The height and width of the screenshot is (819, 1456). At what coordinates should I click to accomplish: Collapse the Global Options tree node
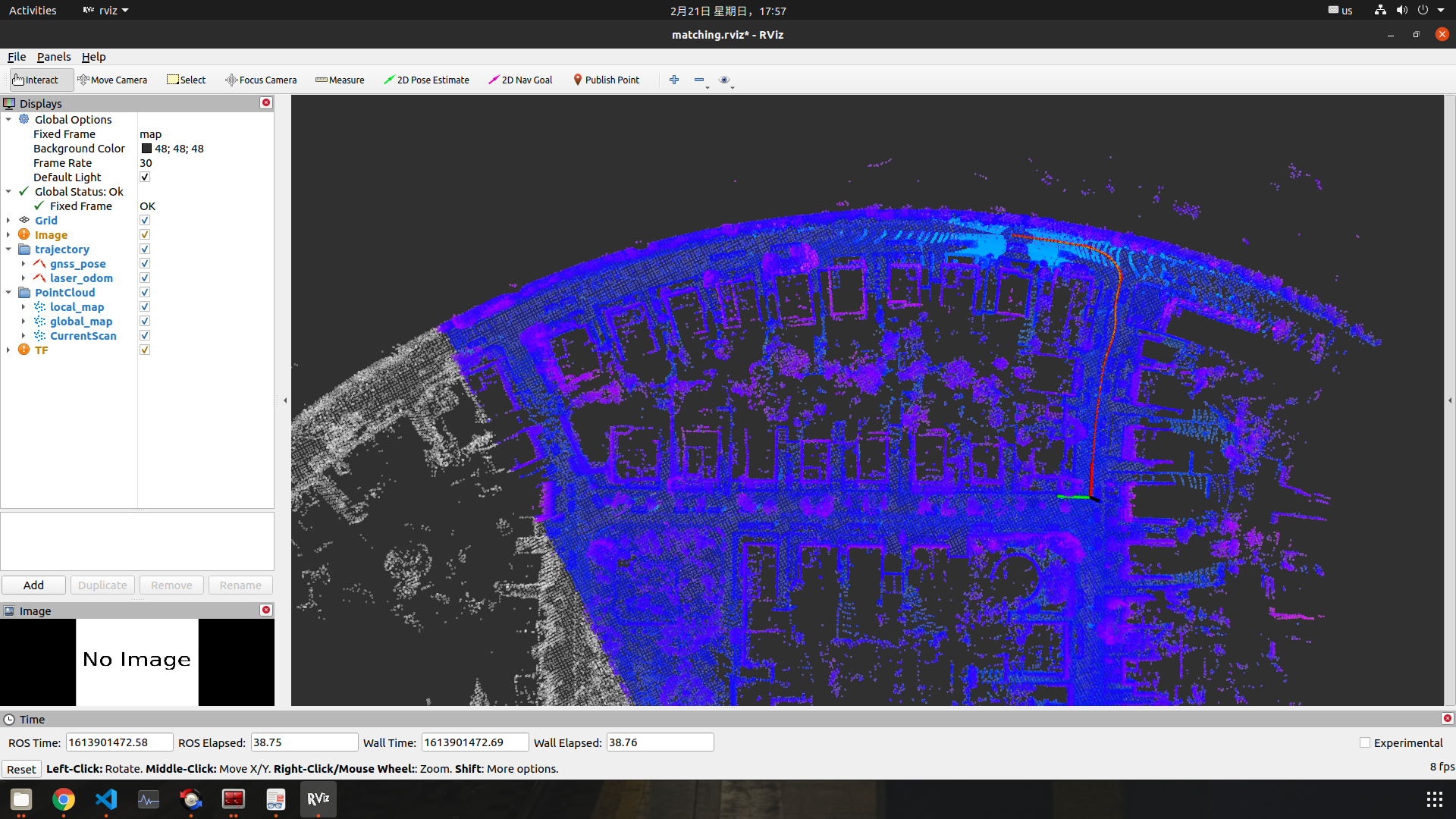8,119
